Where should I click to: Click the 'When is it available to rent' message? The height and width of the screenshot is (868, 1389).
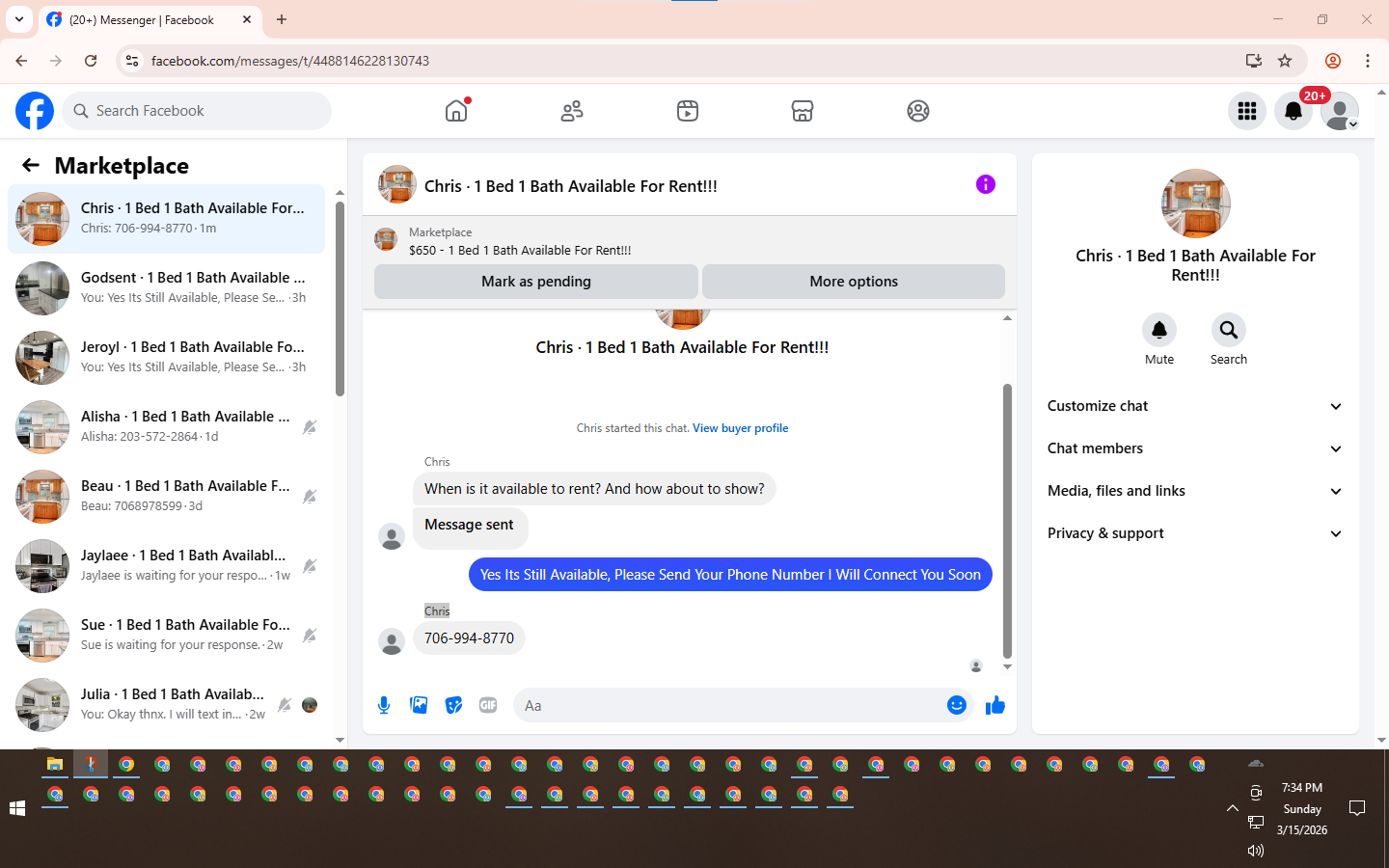tap(594, 489)
